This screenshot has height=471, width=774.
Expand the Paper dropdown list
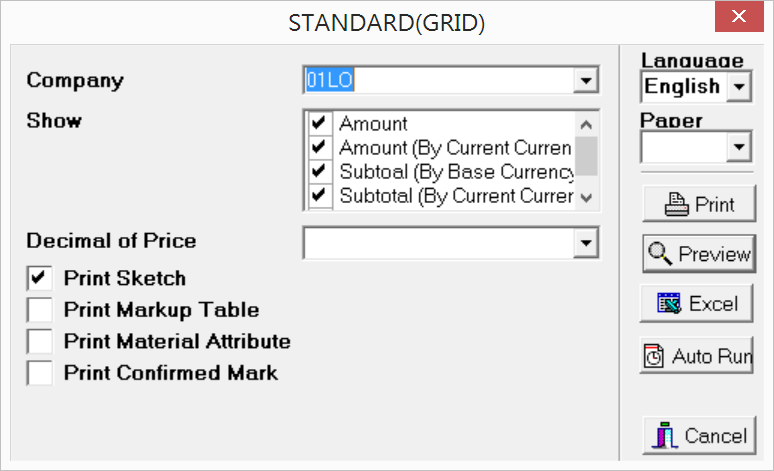point(739,147)
